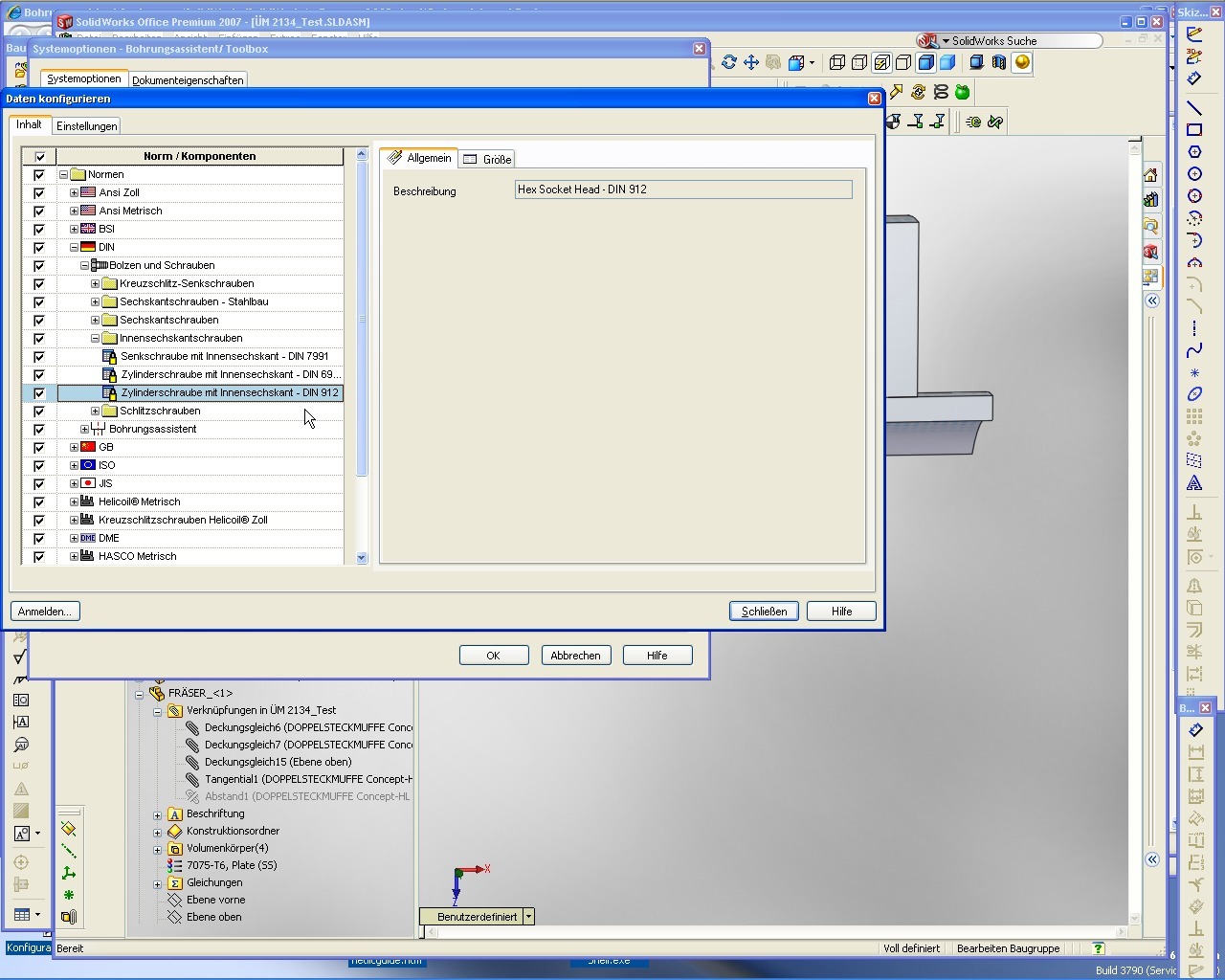Screen dimensions: 1225x980
Task: Select the sketch Text tool icon
Action: 1194,483
